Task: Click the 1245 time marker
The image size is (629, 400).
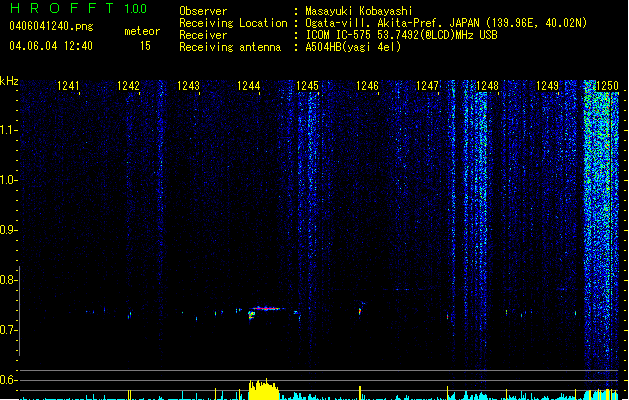Action: coord(307,86)
